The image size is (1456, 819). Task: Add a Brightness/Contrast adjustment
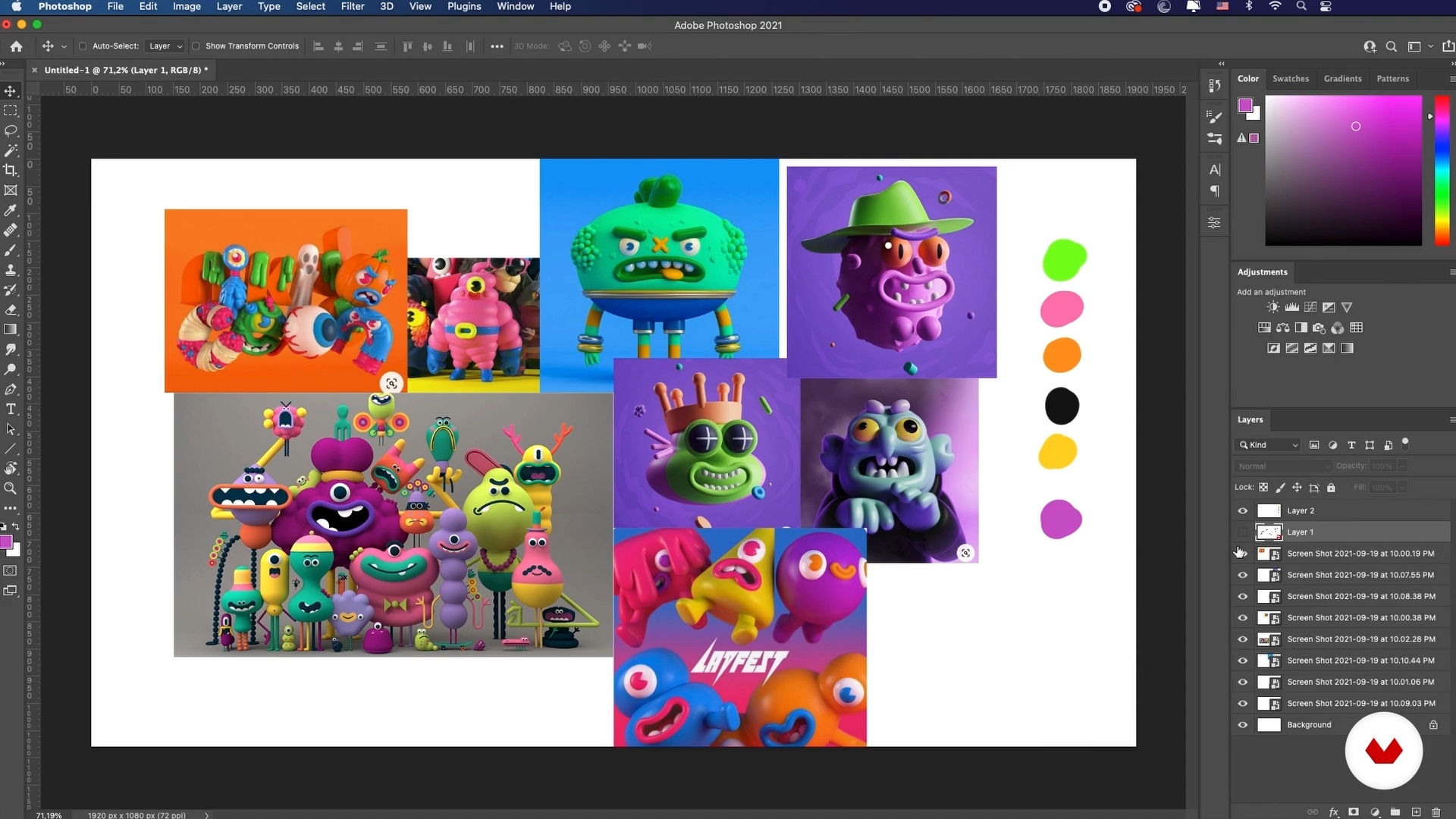[x=1273, y=307]
